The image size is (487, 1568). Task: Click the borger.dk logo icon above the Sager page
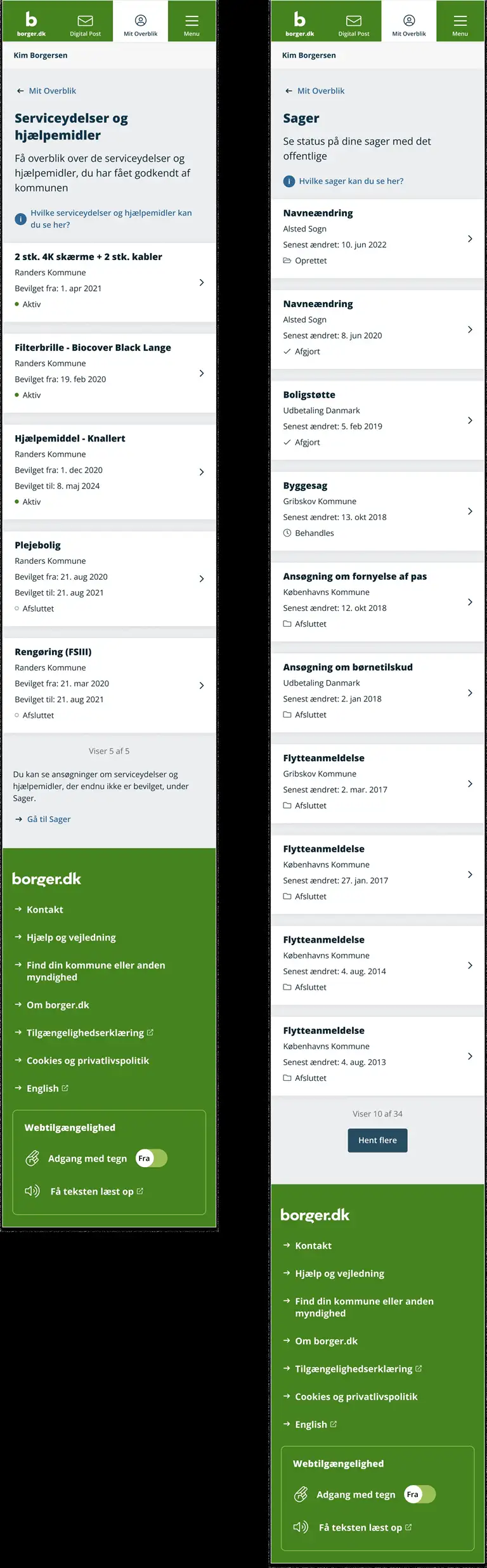(x=299, y=20)
